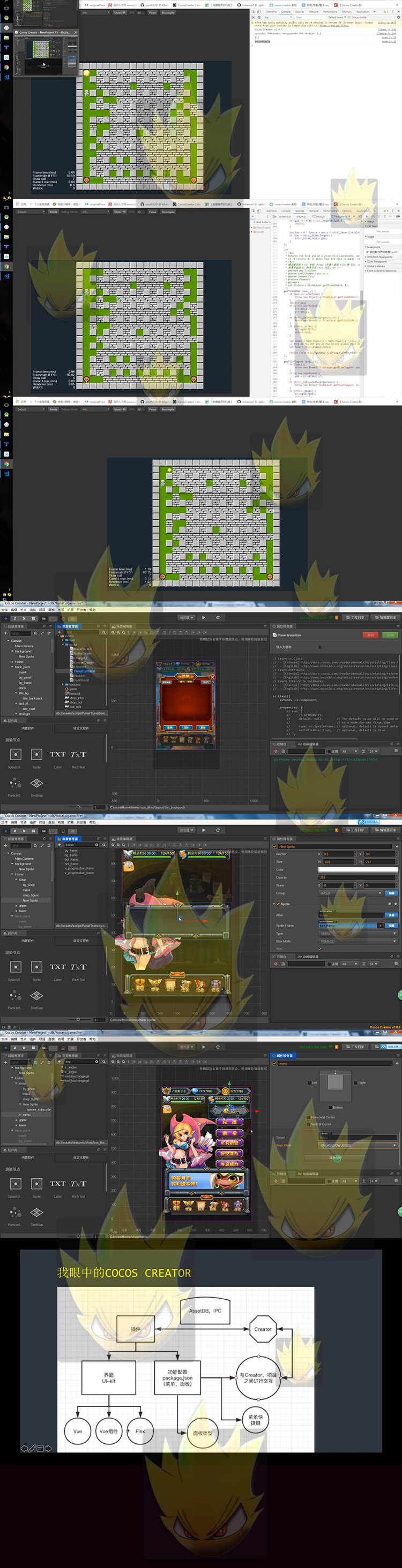The height and width of the screenshot is (1568, 402).
Task: Open the Group default dropdown
Action: pyautogui.click(x=351, y=893)
